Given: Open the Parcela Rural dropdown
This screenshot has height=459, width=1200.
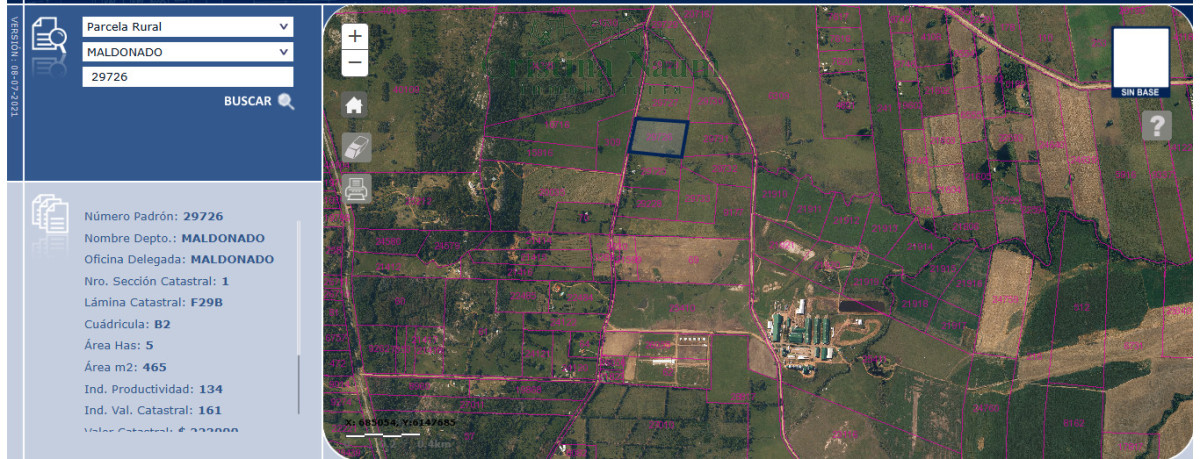Looking at the screenshot, I should (187, 27).
